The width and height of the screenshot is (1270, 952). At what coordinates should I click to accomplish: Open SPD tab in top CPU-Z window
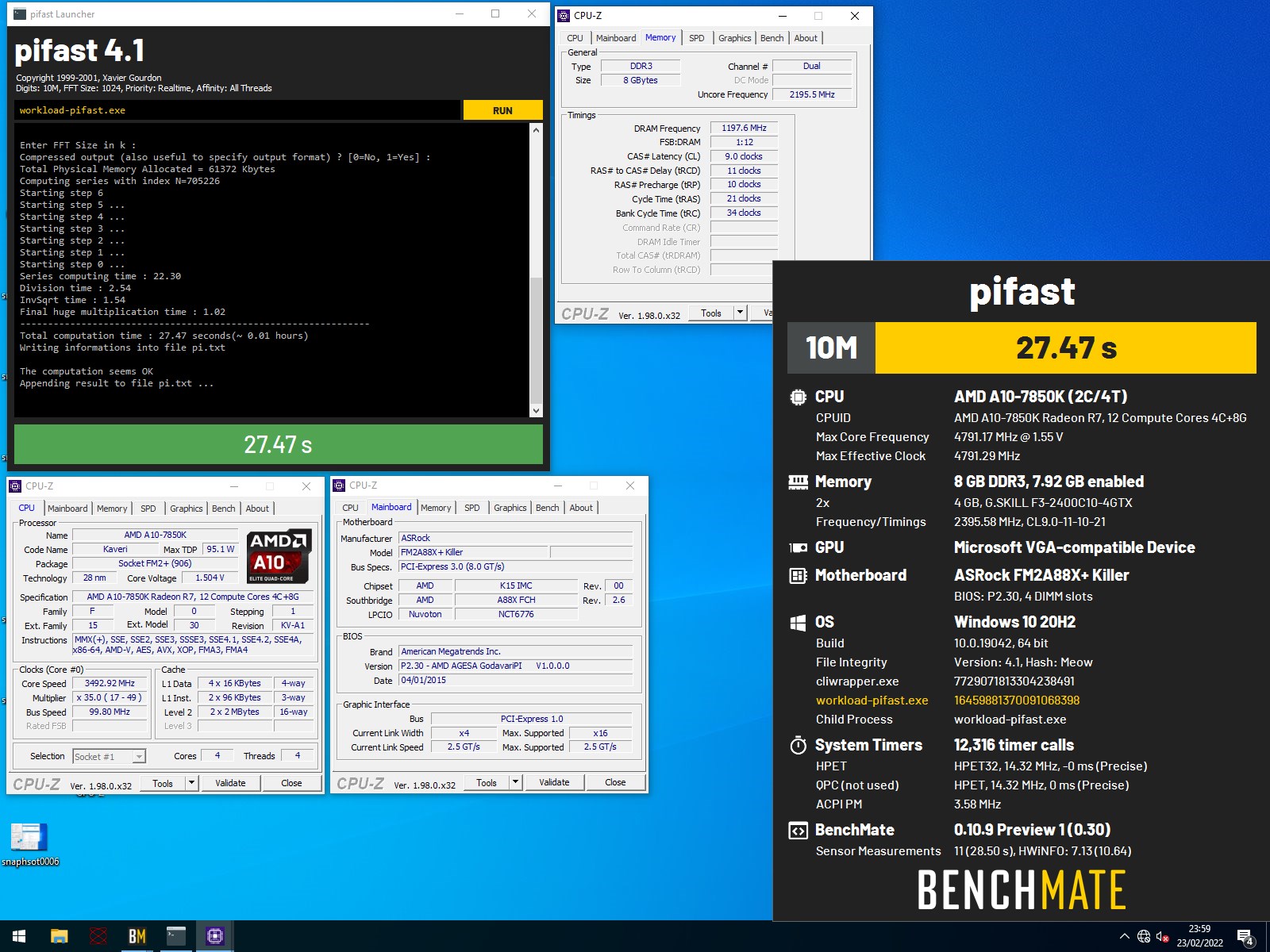(x=696, y=38)
